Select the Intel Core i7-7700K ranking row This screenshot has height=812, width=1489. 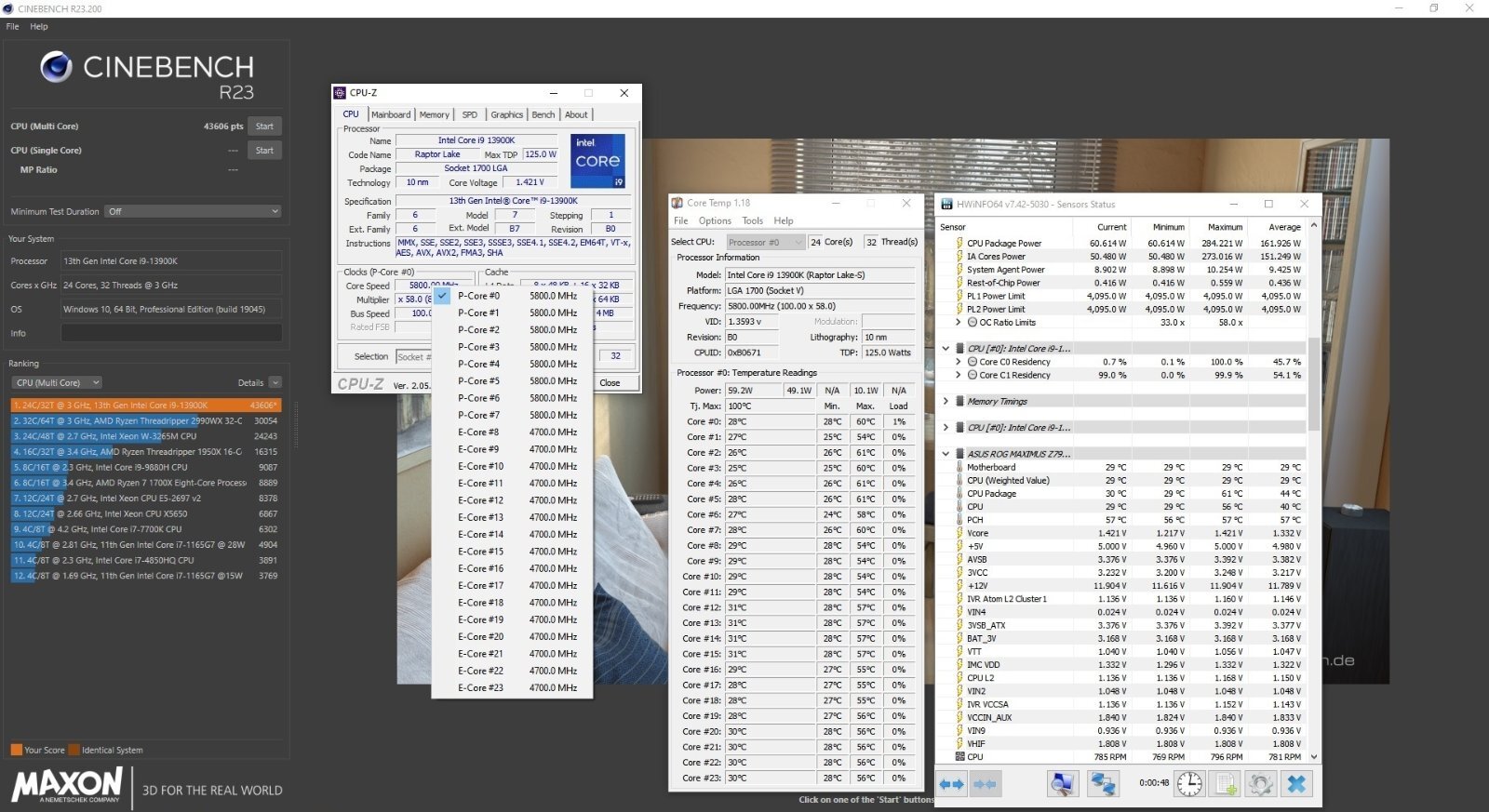pyautogui.click(x=145, y=529)
